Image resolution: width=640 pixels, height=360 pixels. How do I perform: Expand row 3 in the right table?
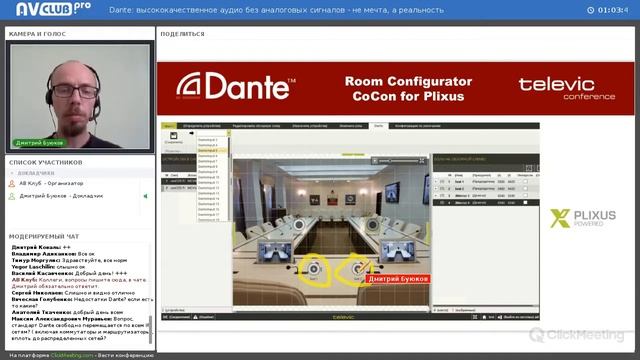(x=436, y=196)
